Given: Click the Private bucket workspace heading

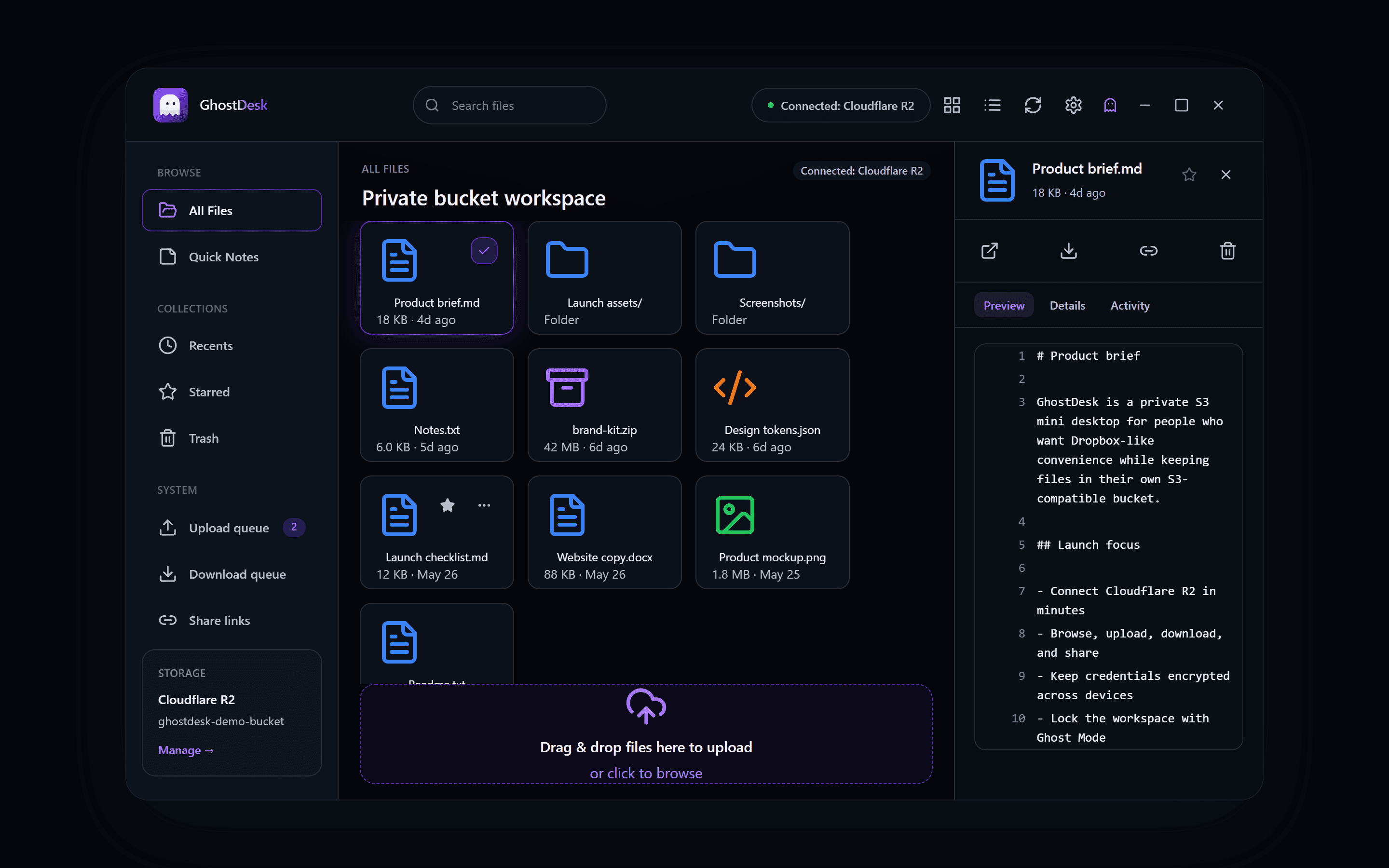Looking at the screenshot, I should point(484,198).
